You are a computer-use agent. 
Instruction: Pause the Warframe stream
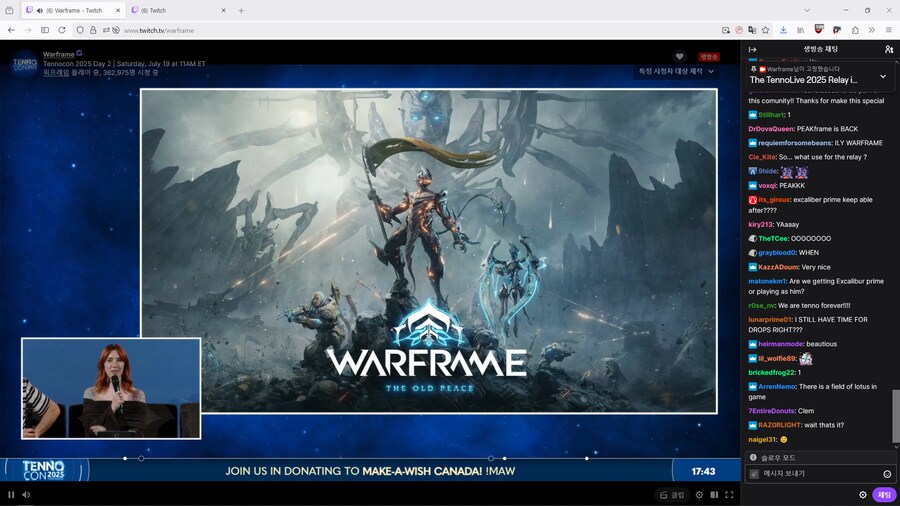click(11, 495)
